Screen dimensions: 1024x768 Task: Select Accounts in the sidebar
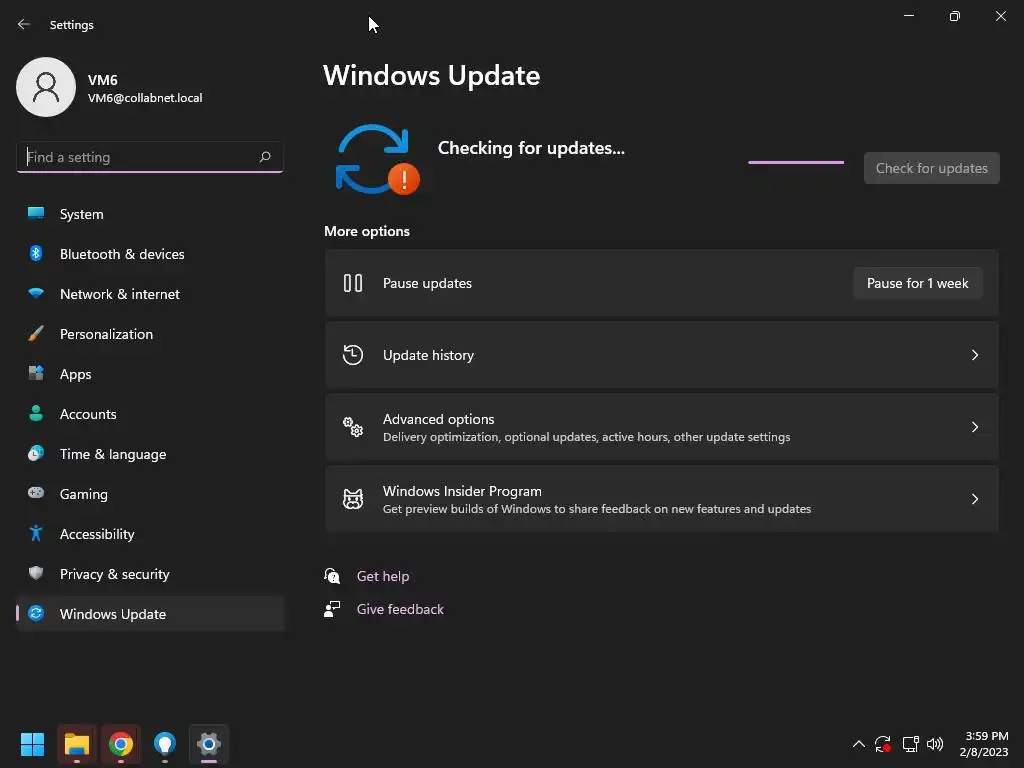tap(150, 414)
